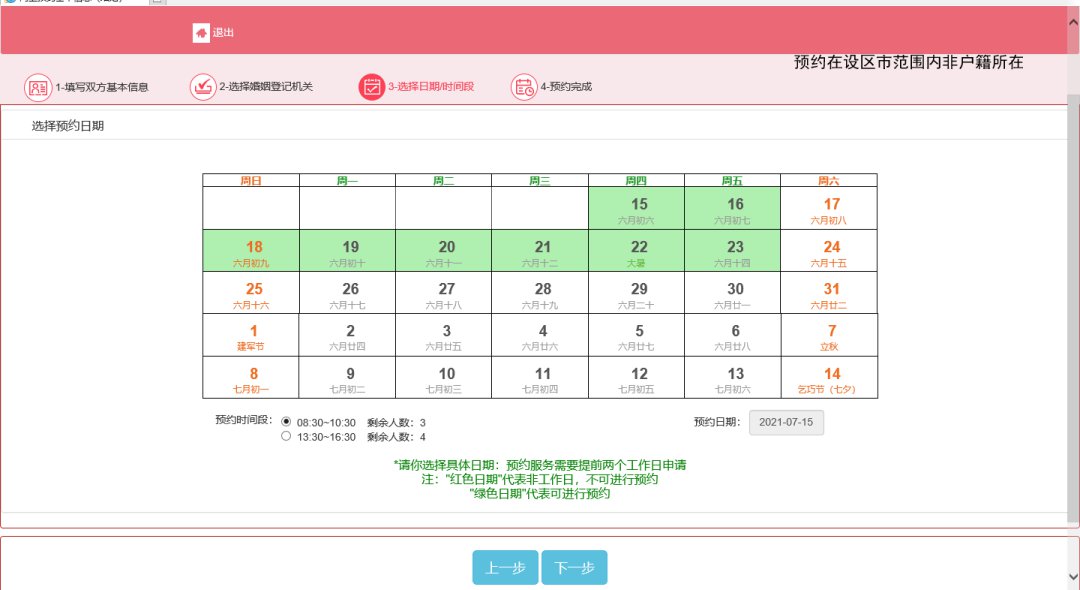The height and width of the screenshot is (590, 1080).
Task: Click step 2 marriage registry icon
Action: 203,87
